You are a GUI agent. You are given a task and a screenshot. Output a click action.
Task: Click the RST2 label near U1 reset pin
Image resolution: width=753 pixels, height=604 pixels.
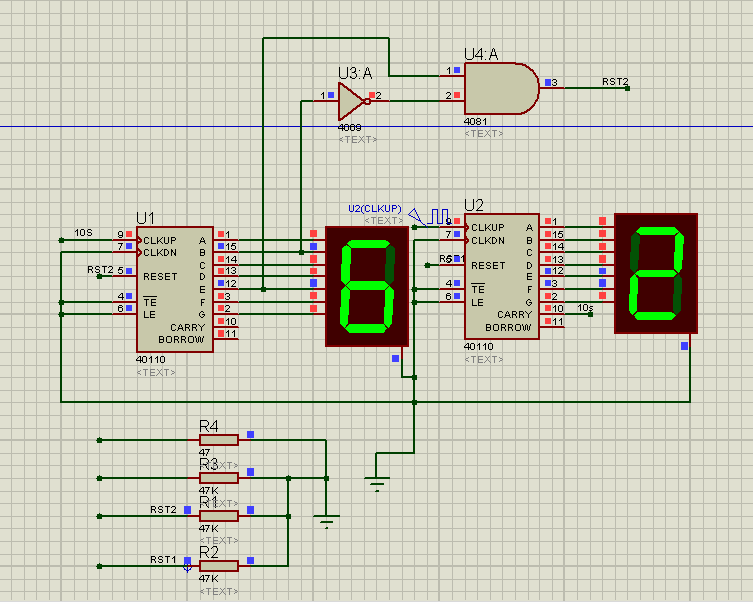[x=100, y=270]
